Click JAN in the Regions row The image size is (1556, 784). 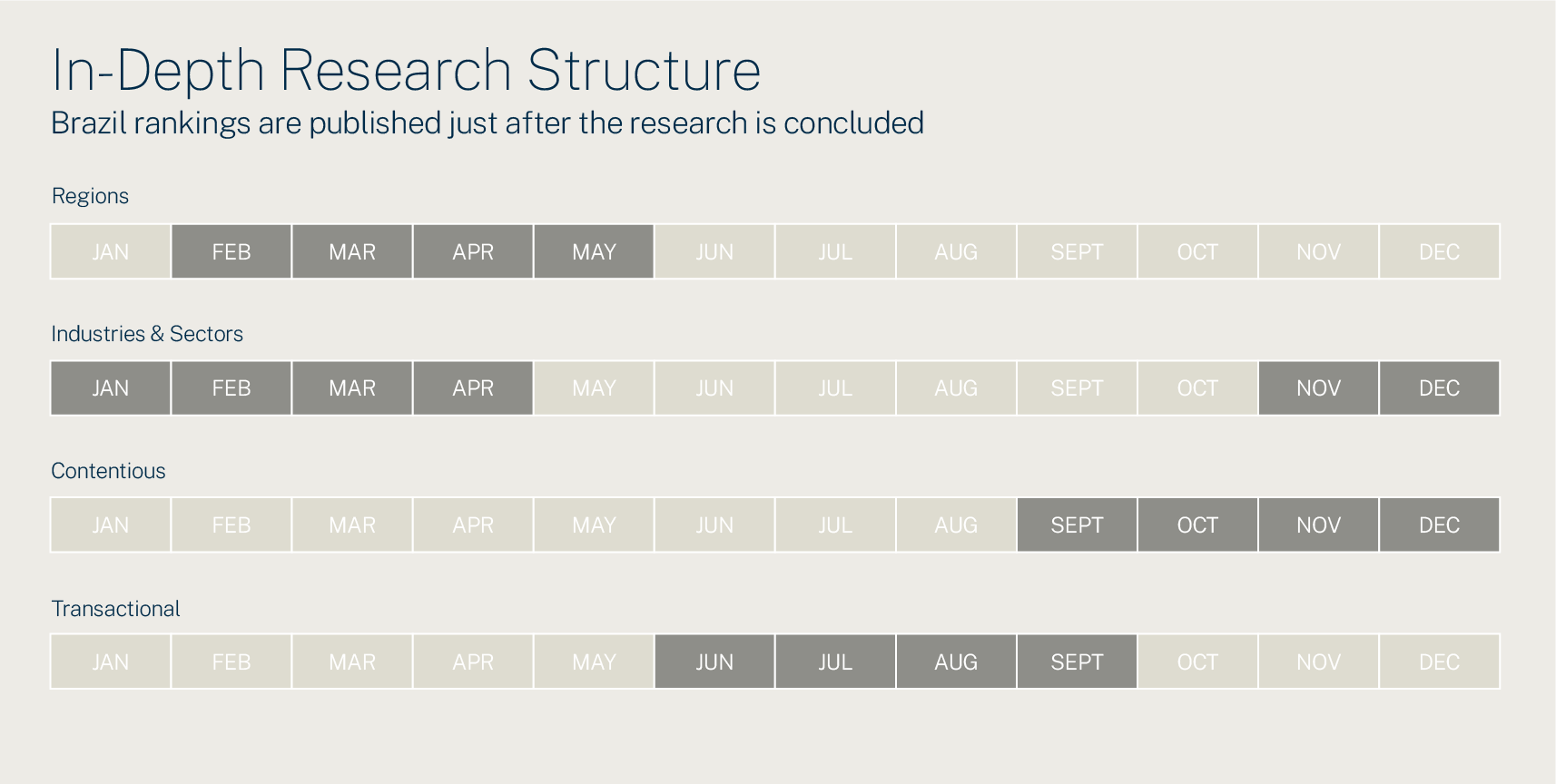[111, 251]
